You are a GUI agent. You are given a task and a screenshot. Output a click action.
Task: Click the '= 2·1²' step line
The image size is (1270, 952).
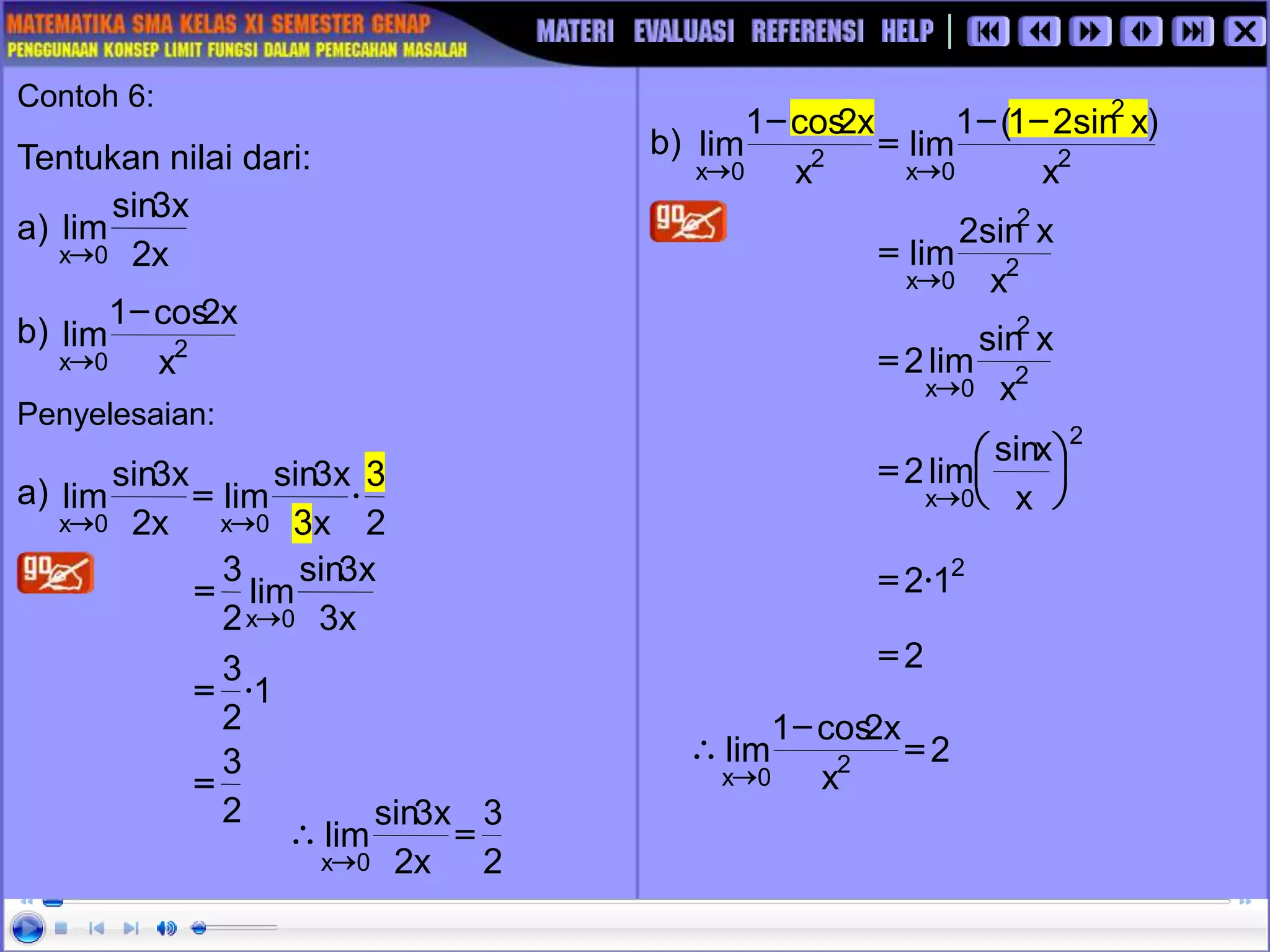click(x=921, y=578)
